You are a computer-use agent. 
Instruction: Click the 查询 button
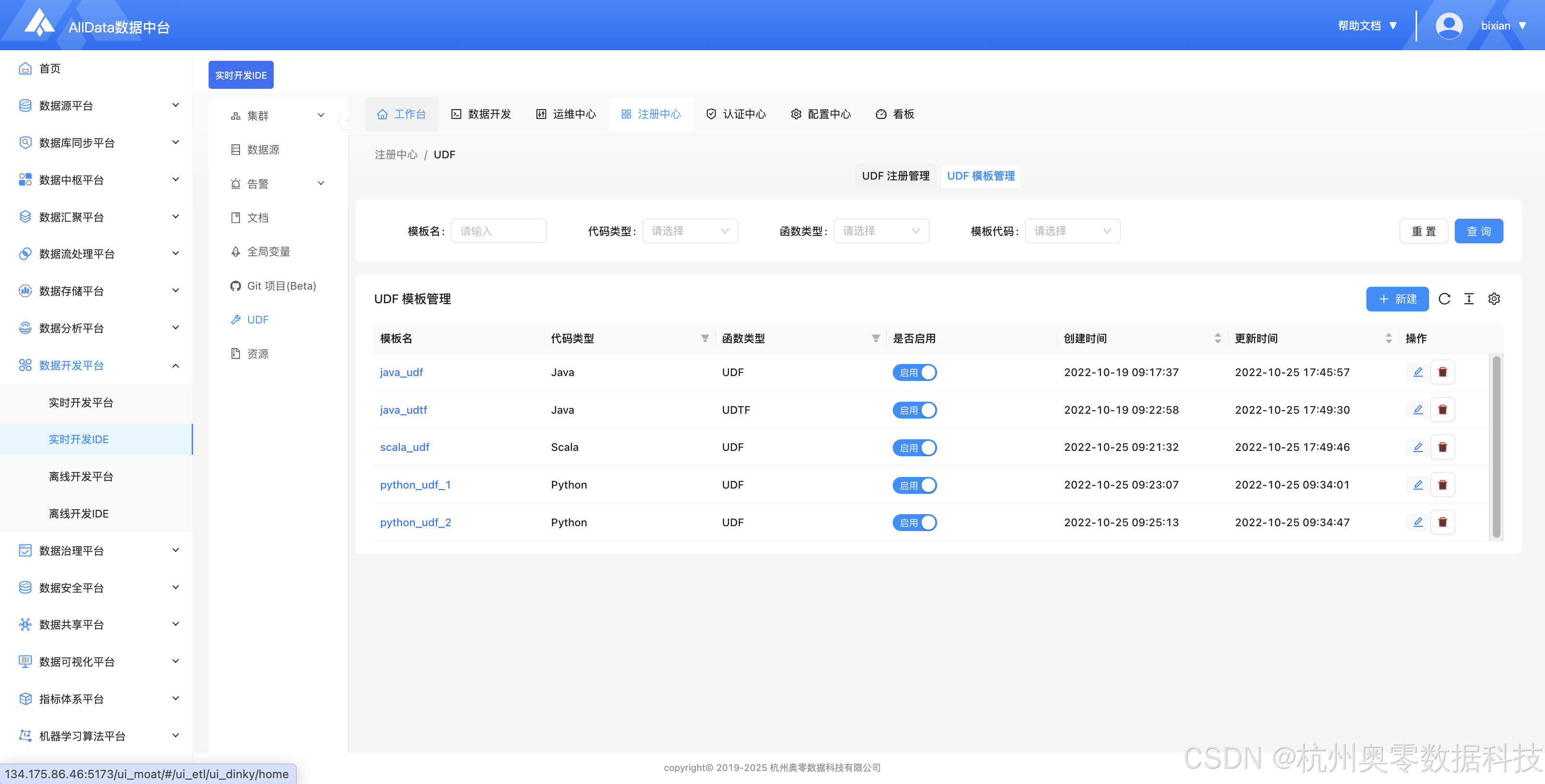pyautogui.click(x=1478, y=231)
